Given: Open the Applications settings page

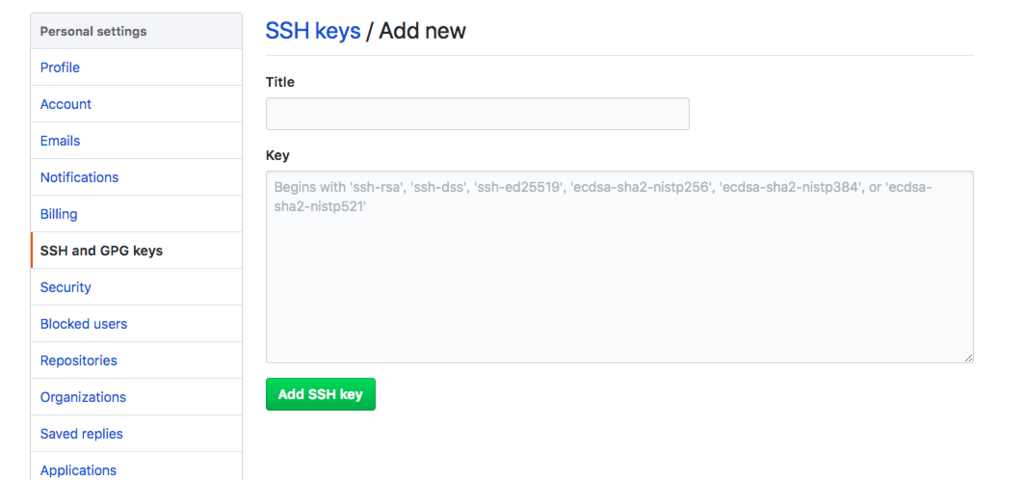Looking at the screenshot, I should pos(78,470).
